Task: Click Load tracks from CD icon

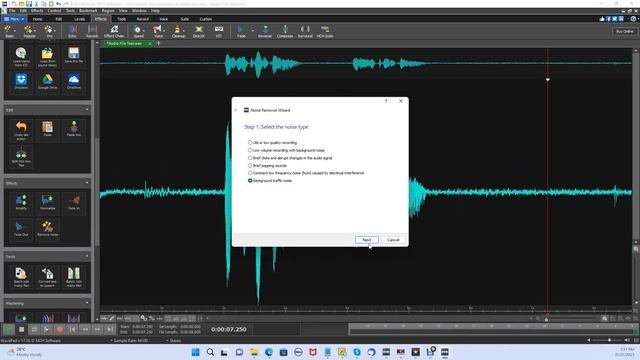Action: tap(21, 57)
